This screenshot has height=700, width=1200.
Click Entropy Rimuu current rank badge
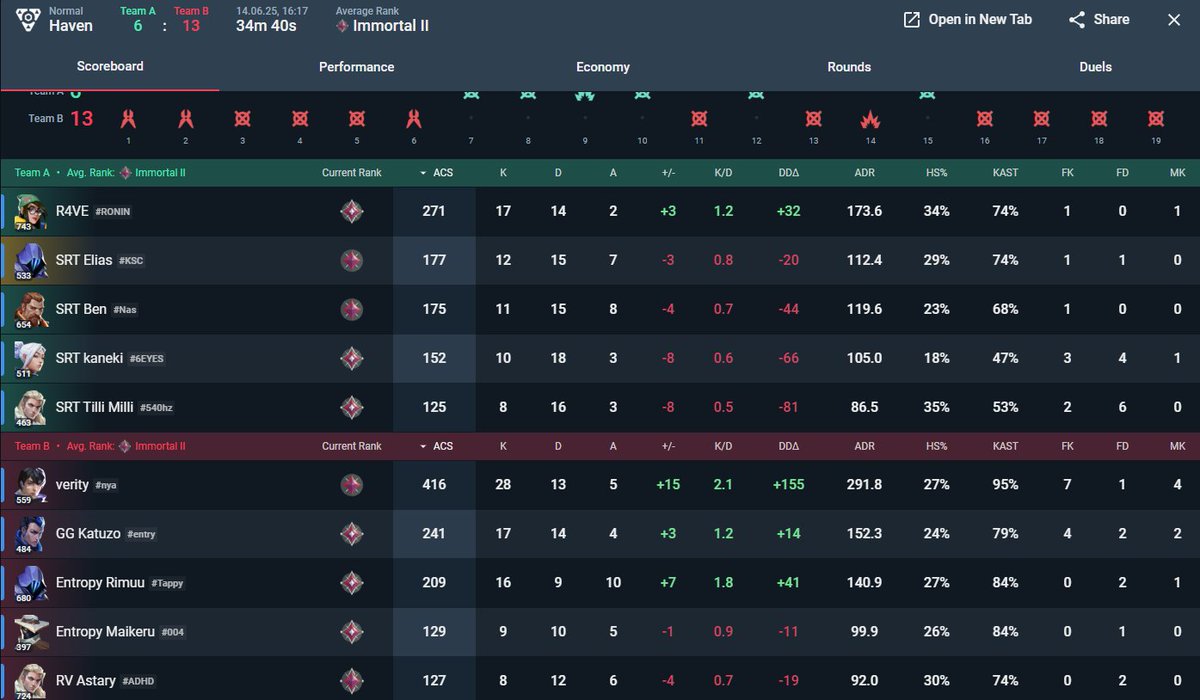coord(351,582)
